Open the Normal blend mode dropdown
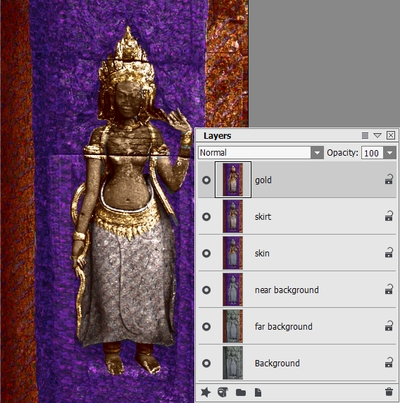This screenshot has height=403, width=400. coord(261,153)
